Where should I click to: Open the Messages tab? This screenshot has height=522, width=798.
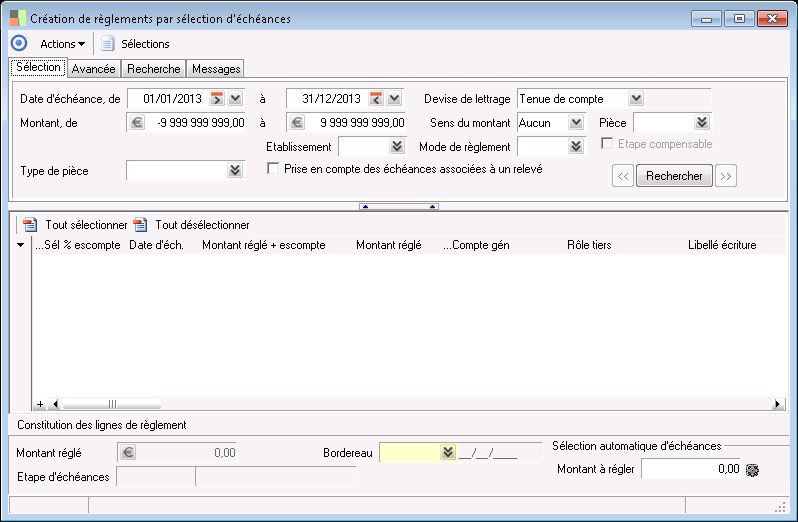coord(216,69)
